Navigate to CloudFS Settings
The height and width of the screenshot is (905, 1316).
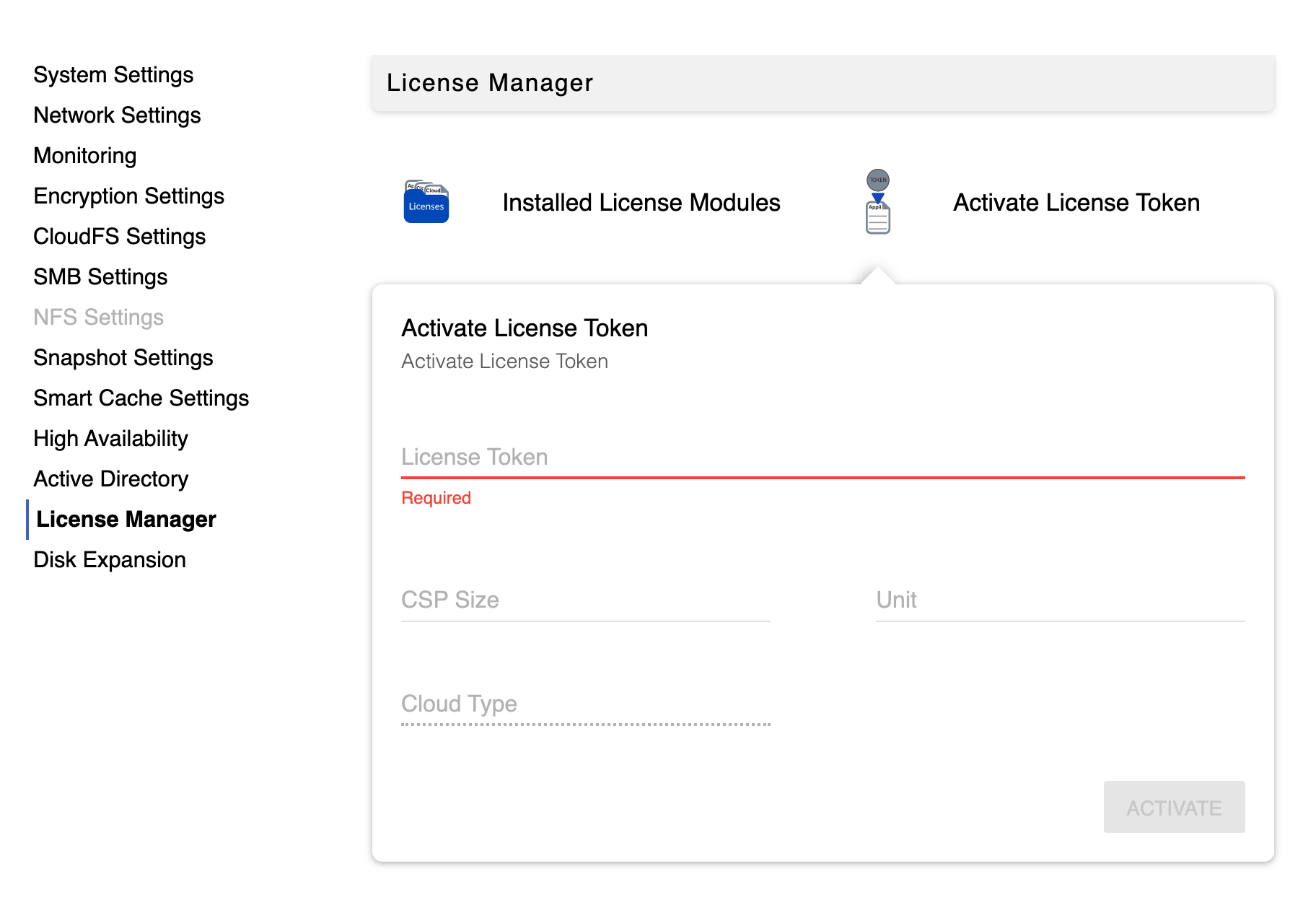120,237
